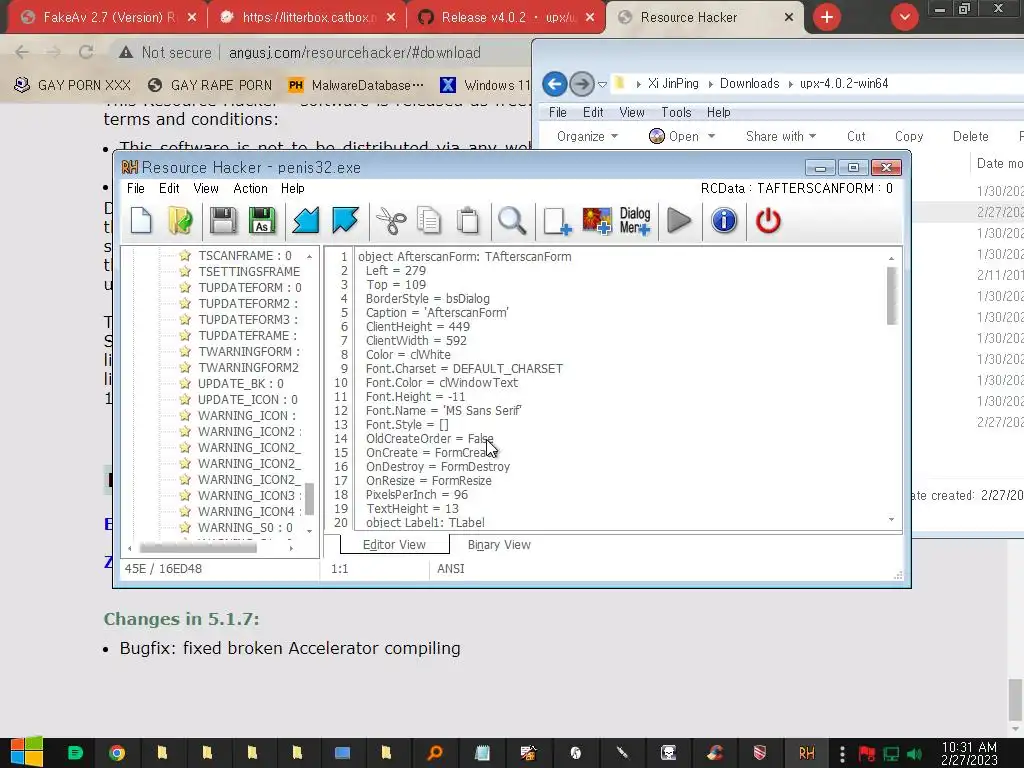The height and width of the screenshot is (768, 1024).
Task: Open the Share with dropdown in Explorer
Action: coord(780,136)
